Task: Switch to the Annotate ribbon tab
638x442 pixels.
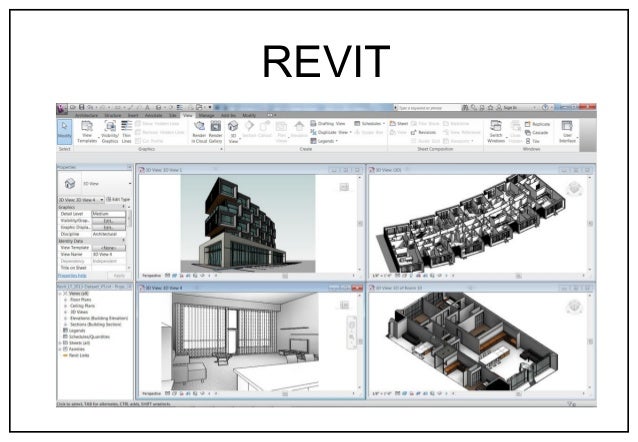Action: (x=153, y=116)
